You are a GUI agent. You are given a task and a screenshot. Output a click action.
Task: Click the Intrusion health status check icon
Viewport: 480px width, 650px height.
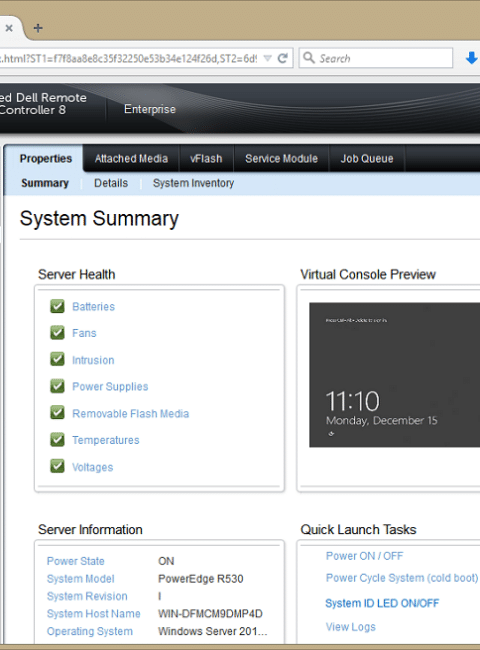point(57,359)
